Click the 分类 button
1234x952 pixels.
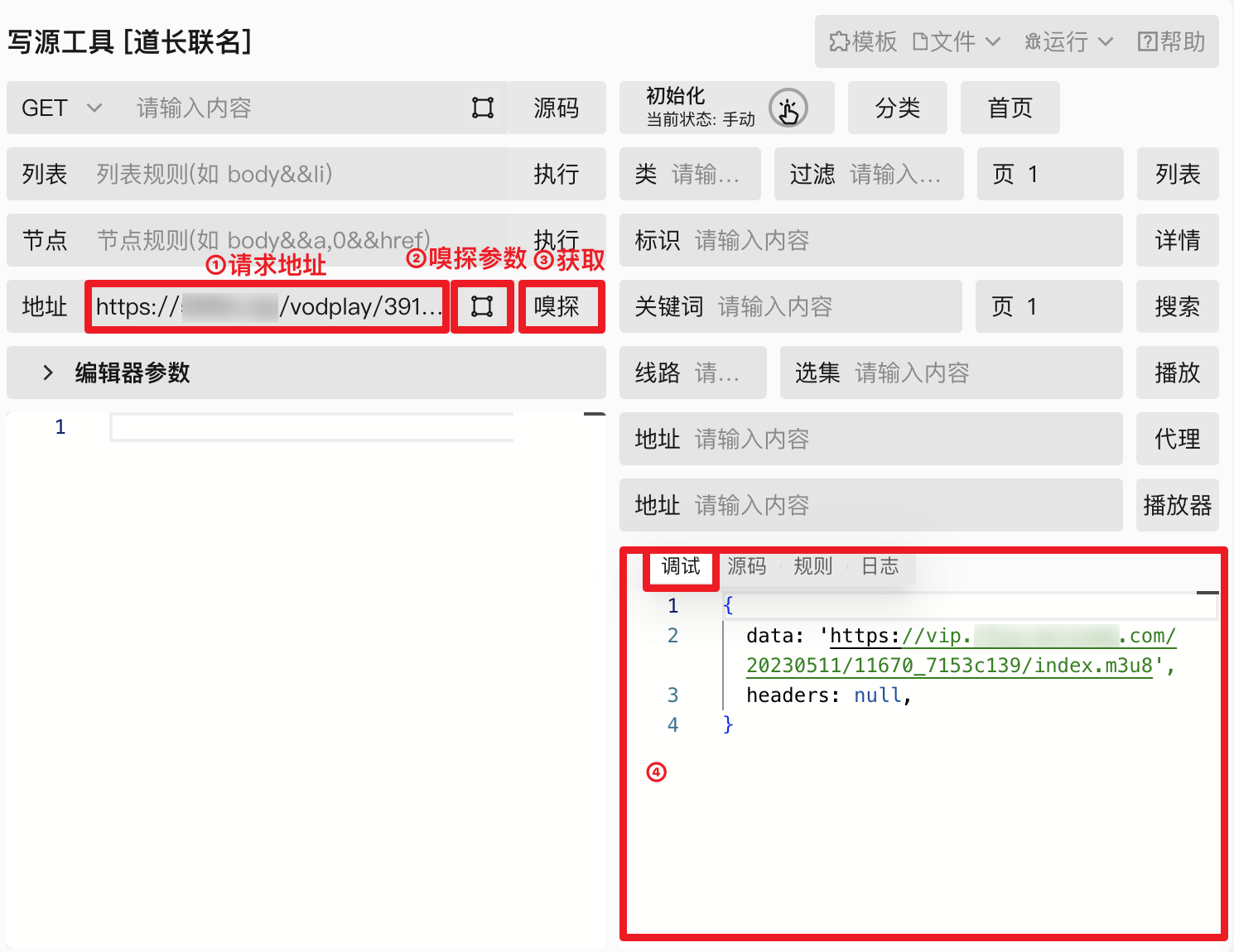coord(898,108)
